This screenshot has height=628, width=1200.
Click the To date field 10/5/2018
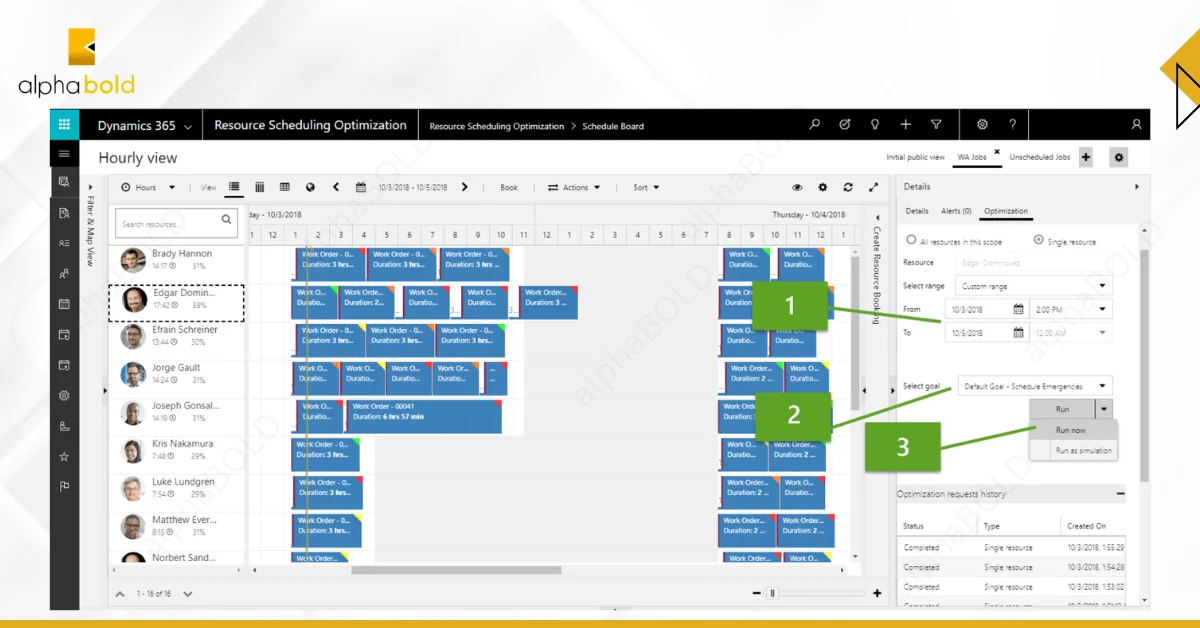pyautogui.click(x=979, y=333)
